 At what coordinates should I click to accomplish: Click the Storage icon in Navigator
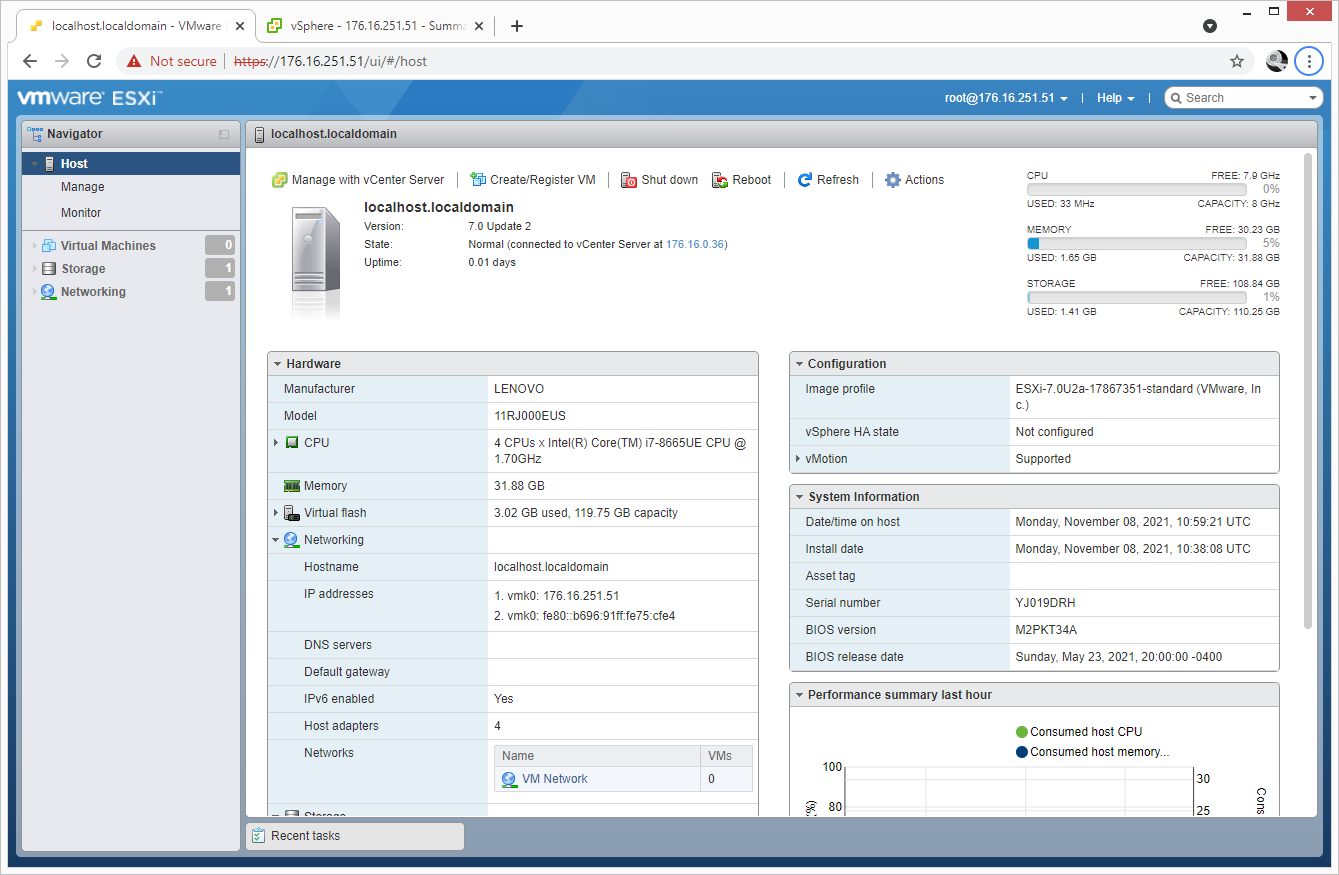click(x=49, y=269)
